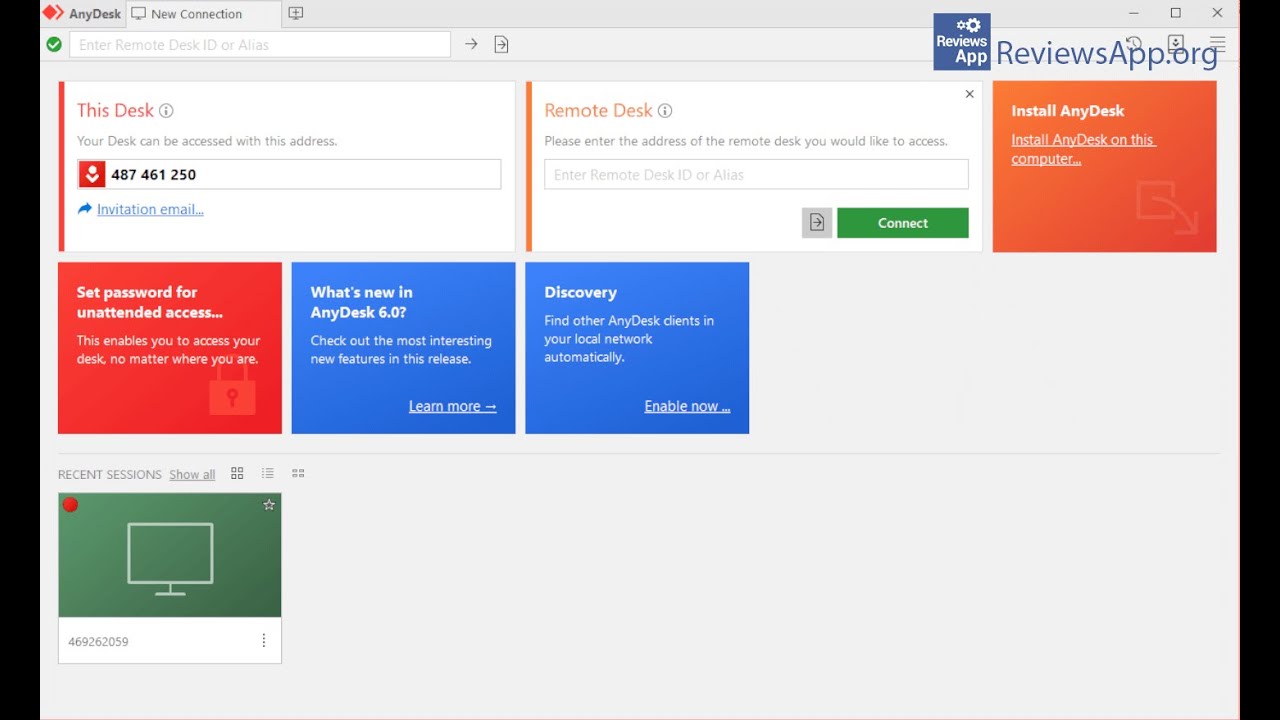Click the file transfer icon in top toolbar

(501, 44)
